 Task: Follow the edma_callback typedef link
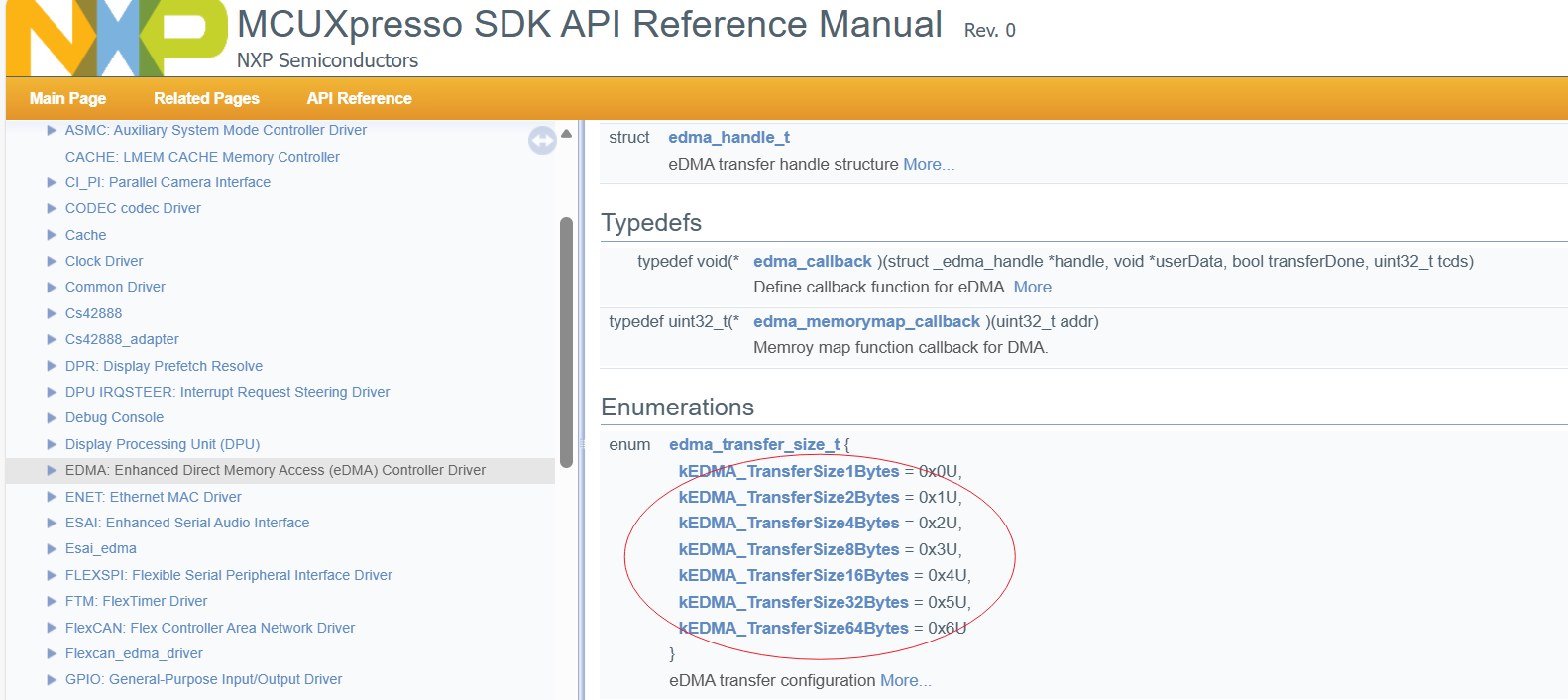(813, 261)
